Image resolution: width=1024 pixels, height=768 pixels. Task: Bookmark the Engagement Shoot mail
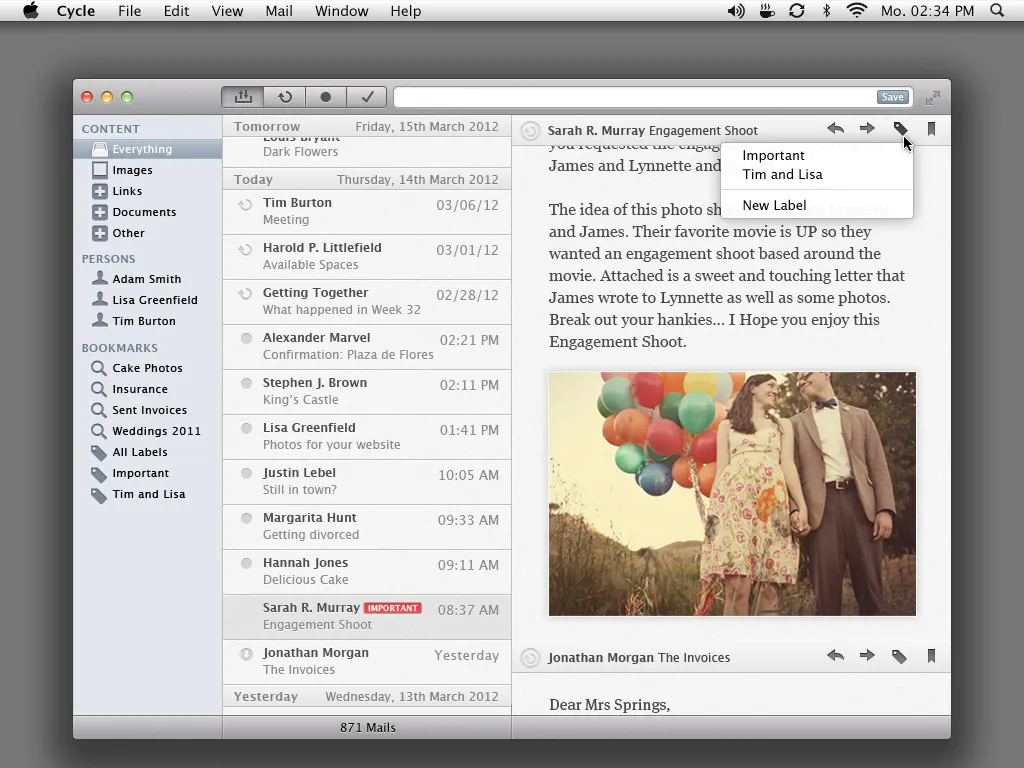tap(931, 129)
